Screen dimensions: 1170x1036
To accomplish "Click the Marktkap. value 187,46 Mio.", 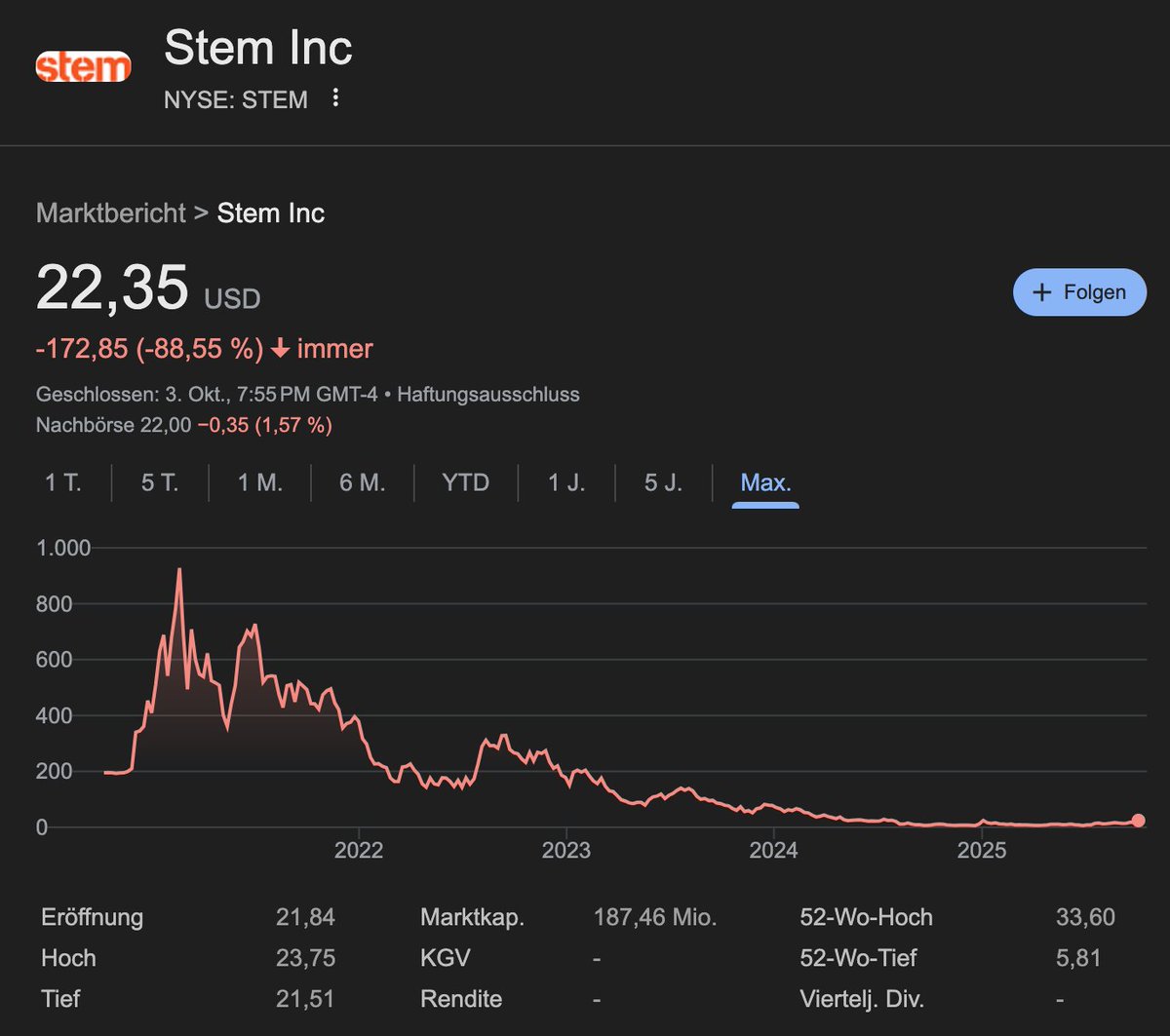I will coord(655,917).
